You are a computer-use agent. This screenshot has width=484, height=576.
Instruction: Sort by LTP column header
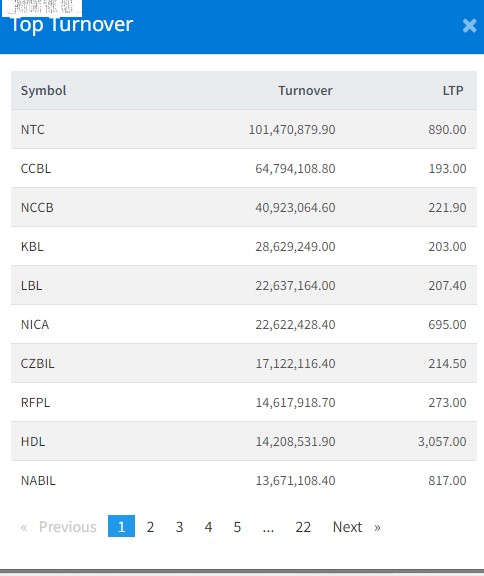(x=453, y=90)
